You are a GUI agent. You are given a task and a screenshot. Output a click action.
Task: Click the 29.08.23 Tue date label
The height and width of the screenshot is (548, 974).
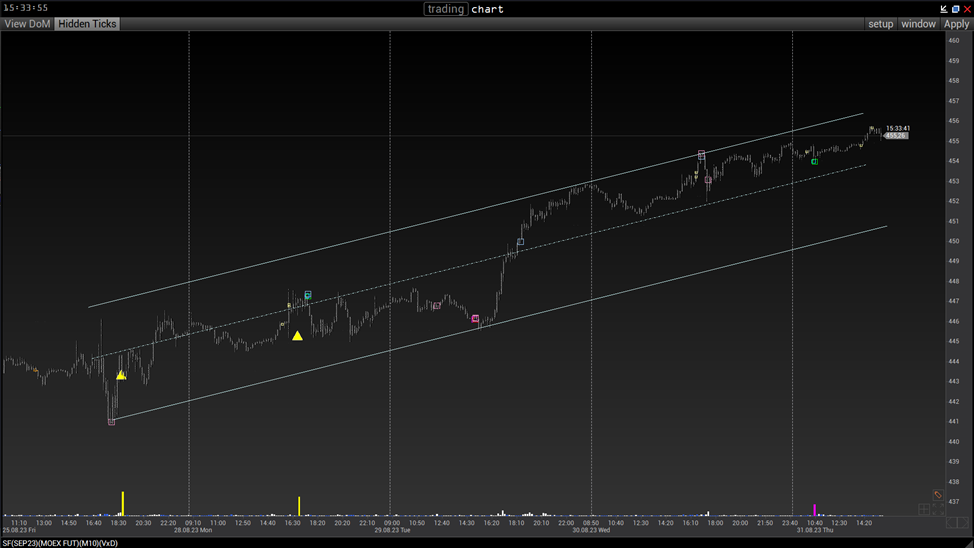pos(393,530)
